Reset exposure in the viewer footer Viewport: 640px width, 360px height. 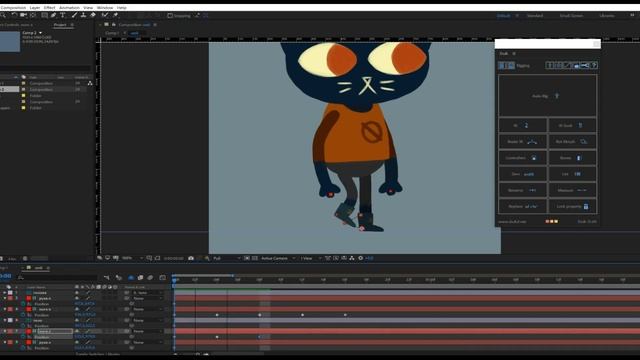pos(360,258)
